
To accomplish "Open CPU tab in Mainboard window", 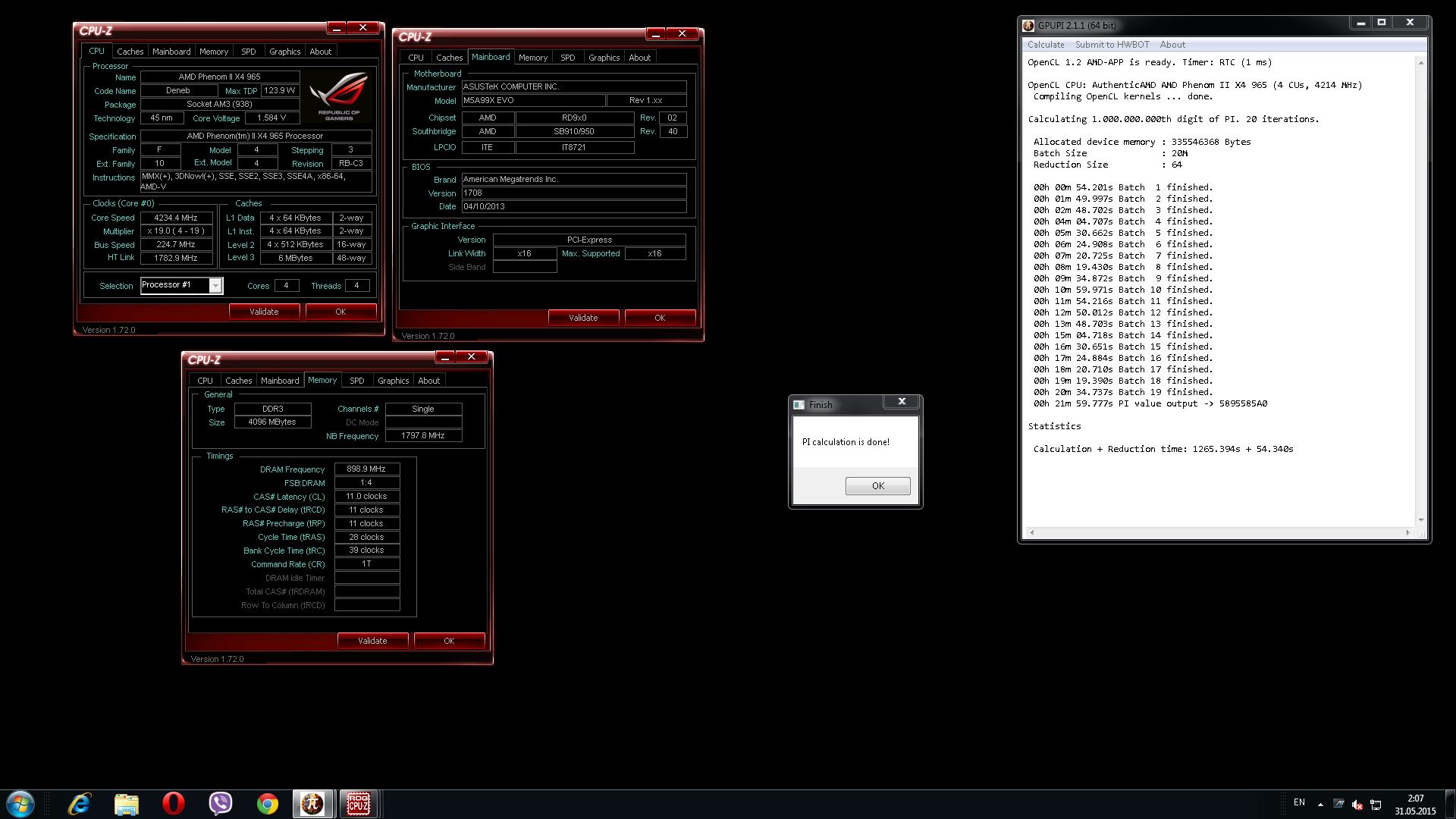I will click(x=416, y=58).
